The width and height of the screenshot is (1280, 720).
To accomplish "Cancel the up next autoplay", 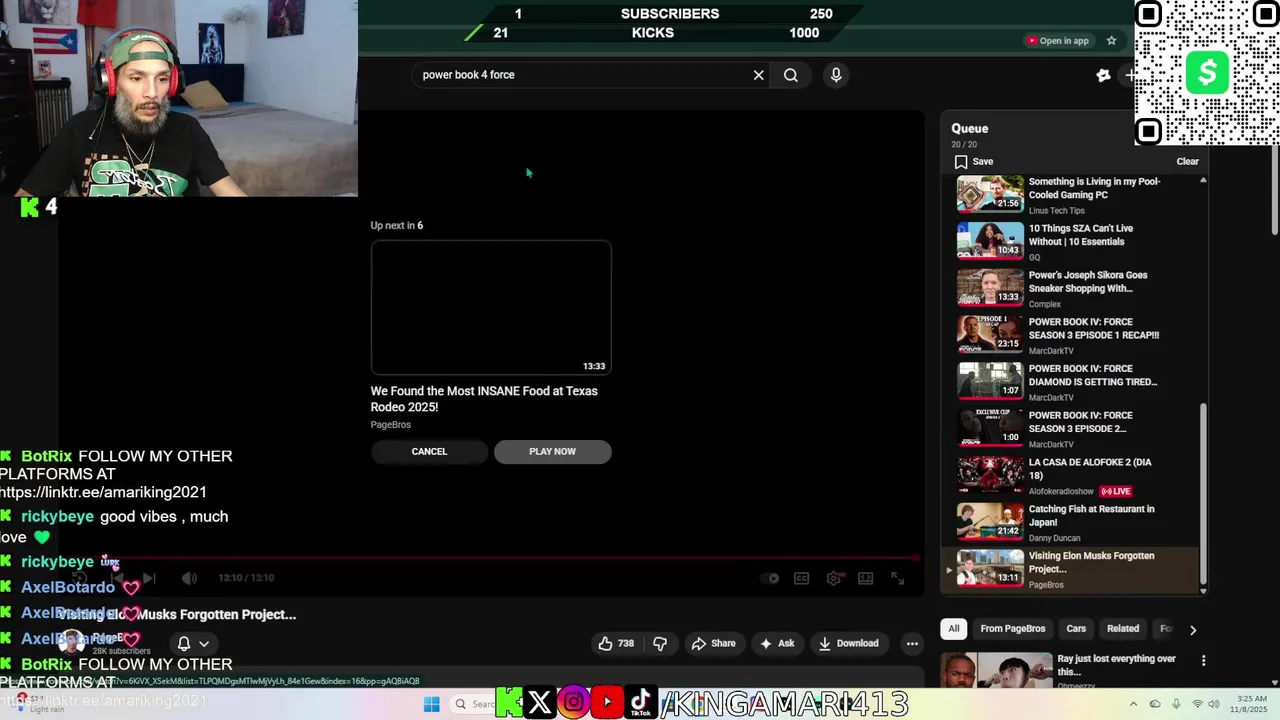I will tap(429, 451).
